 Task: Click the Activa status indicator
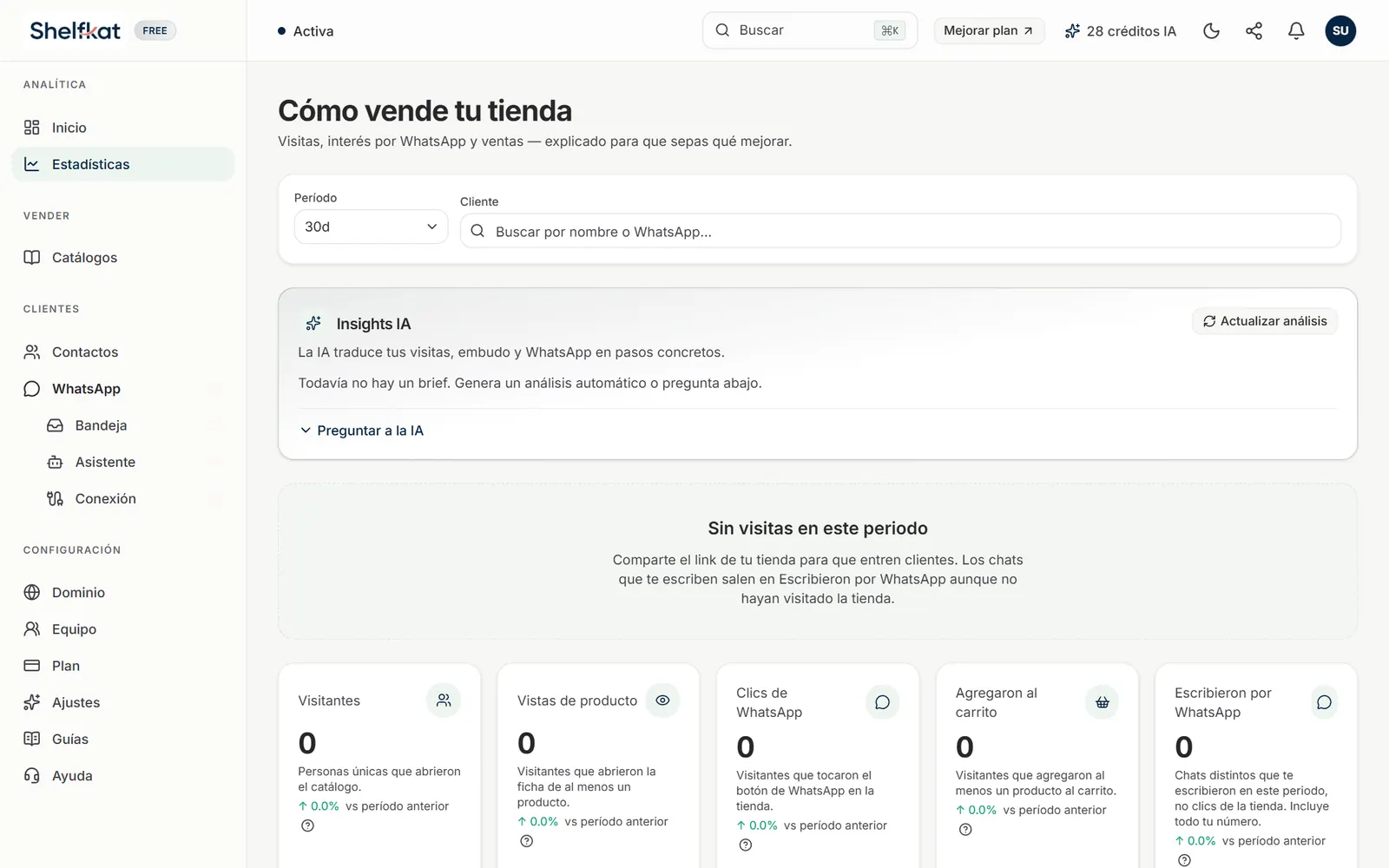pyautogui.click(x=306, y=31)
